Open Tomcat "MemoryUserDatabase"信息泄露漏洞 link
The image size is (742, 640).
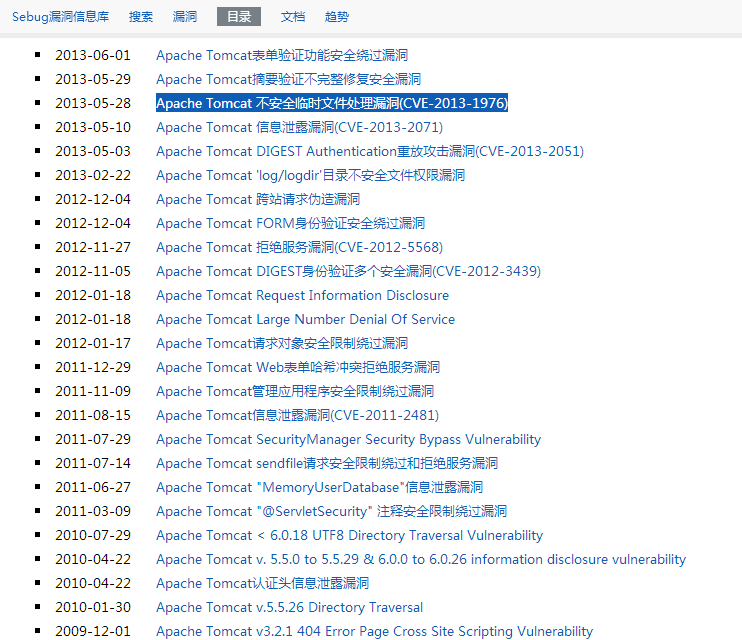tap(319, 487)
